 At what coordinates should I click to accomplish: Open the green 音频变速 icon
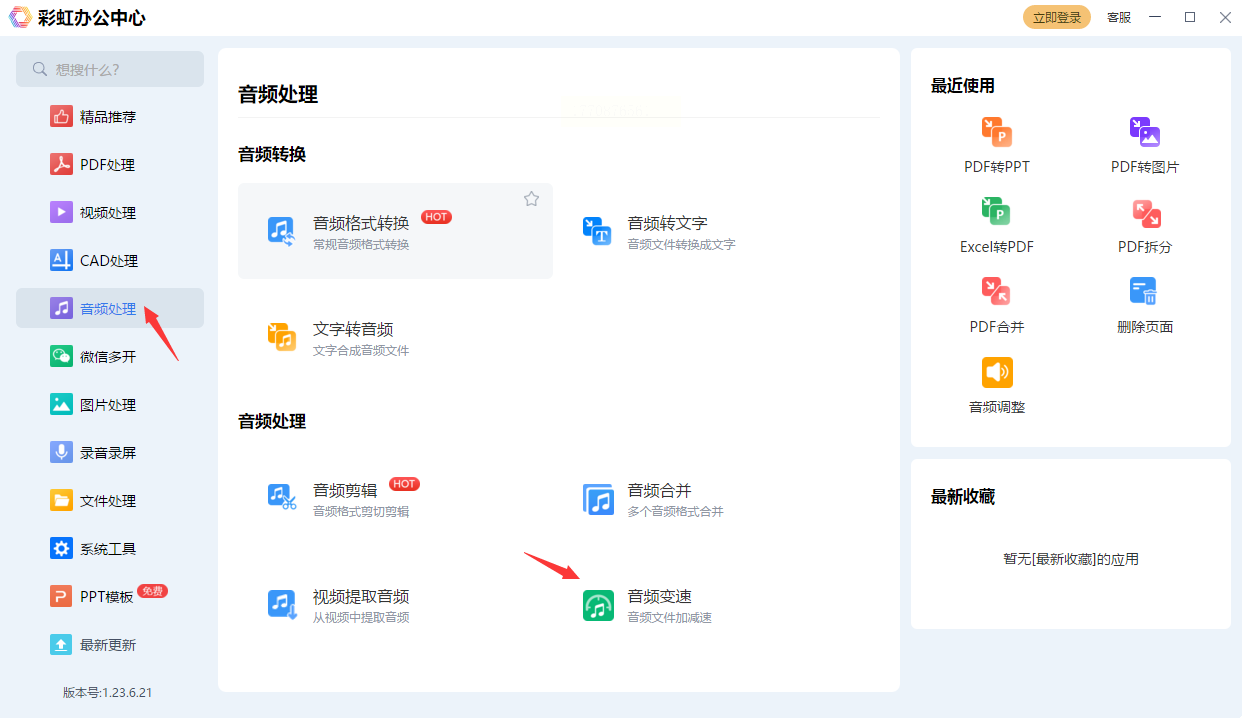pos(598,605)
